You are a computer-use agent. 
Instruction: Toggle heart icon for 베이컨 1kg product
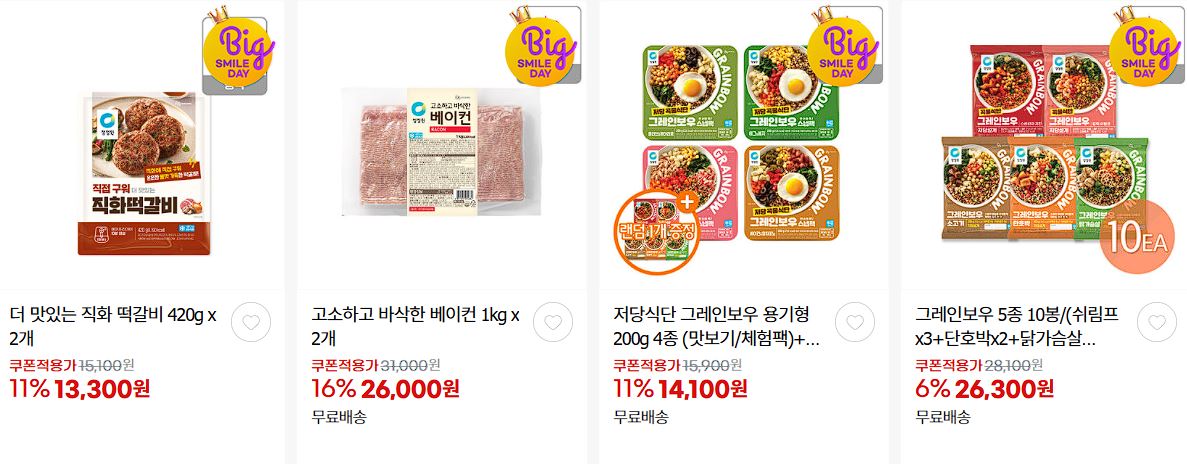[x=553, y=322]
